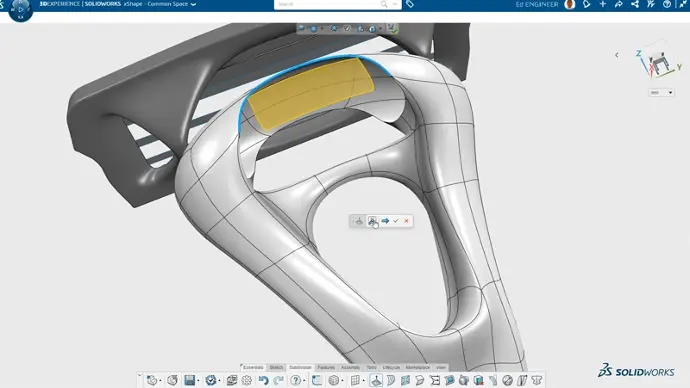
Task: Click the plus Add icon in header
Action: click(x=602, y=4)
